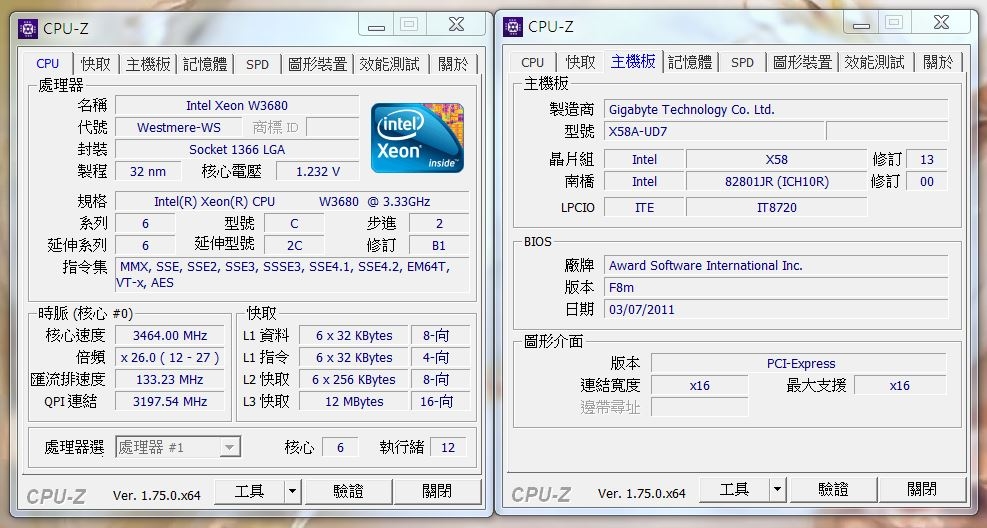Minimize the left CPU-Z window
Image resolution: width=987 pixels, height=528 pixels.
376,26
